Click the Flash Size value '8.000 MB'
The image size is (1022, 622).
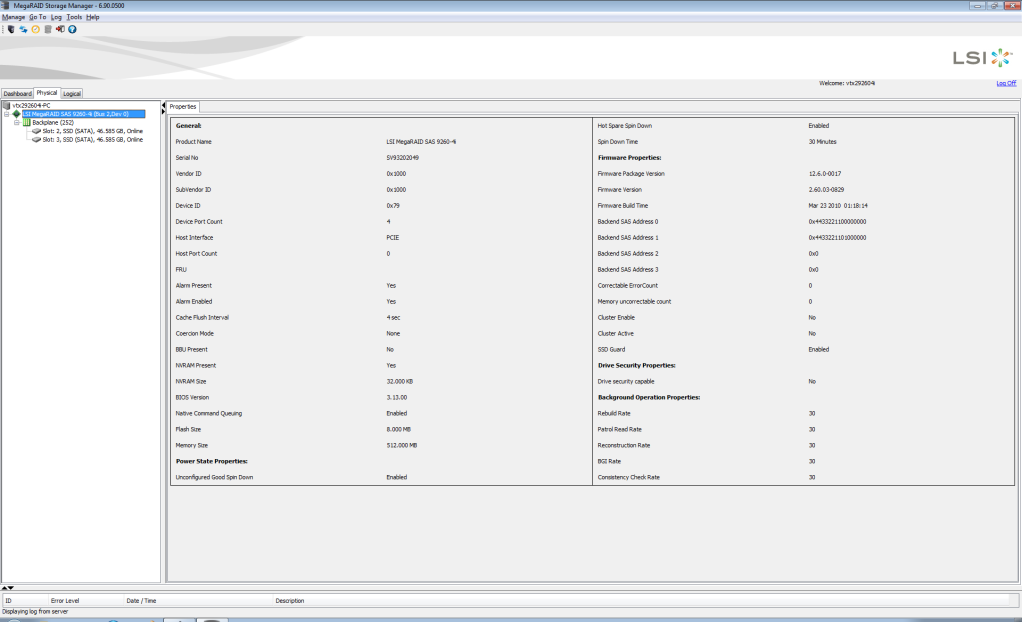(x=398, y=429)
